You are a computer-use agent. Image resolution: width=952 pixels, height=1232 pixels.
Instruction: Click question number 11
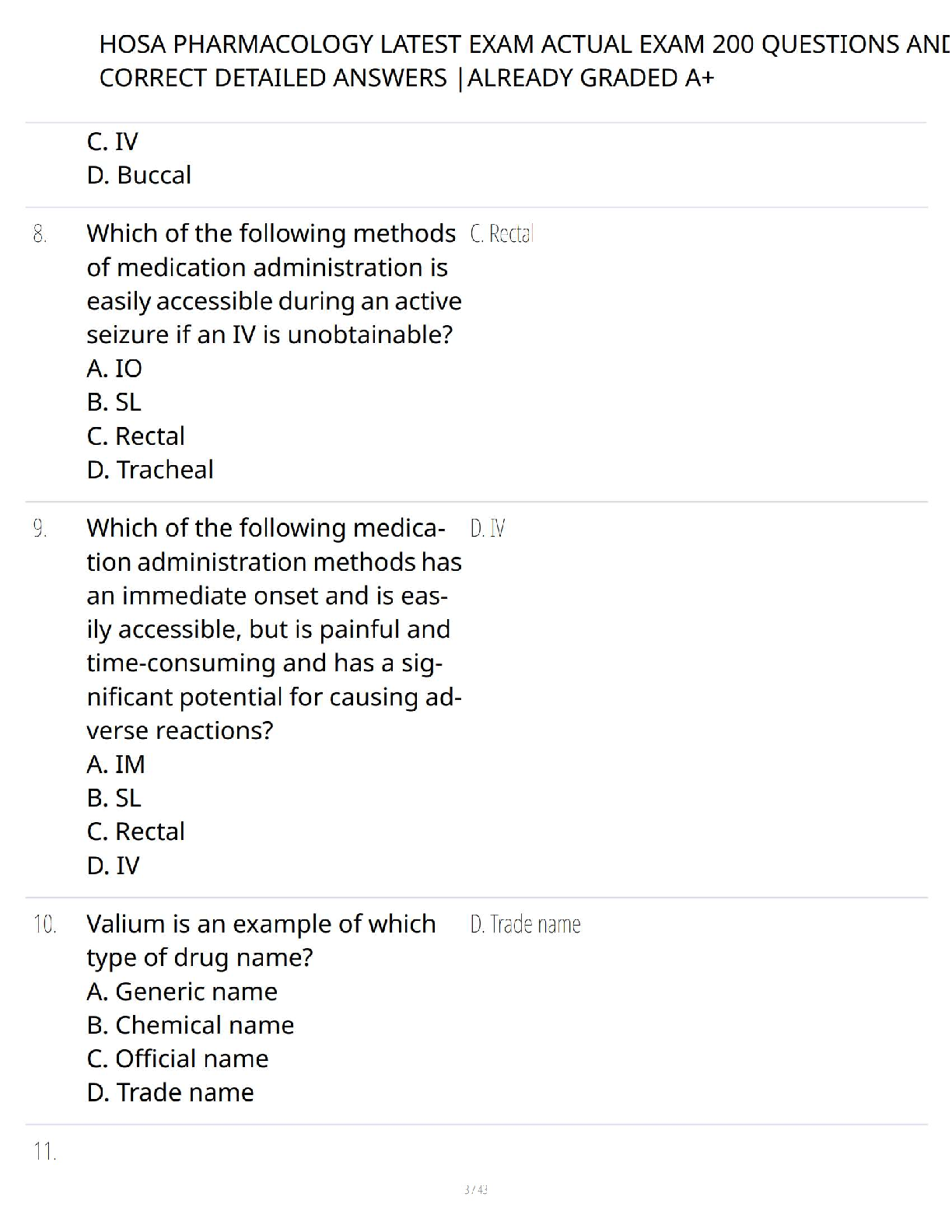pyautogui.click(x=44, y=1151)
